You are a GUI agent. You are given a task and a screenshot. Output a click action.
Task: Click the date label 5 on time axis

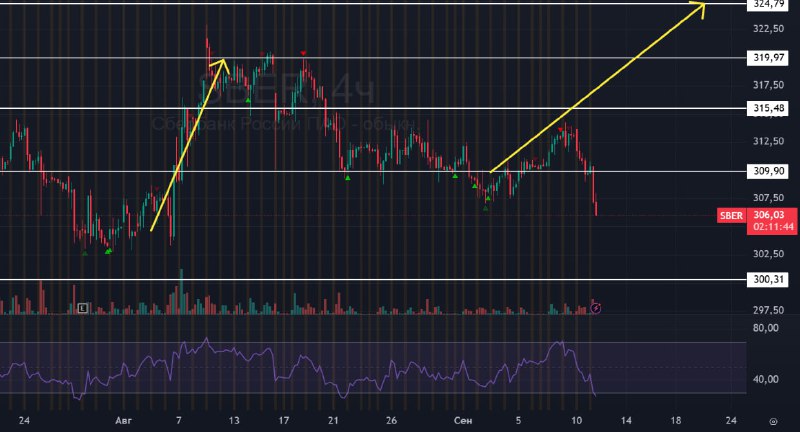pyautogui.click(x=518, y=421)
